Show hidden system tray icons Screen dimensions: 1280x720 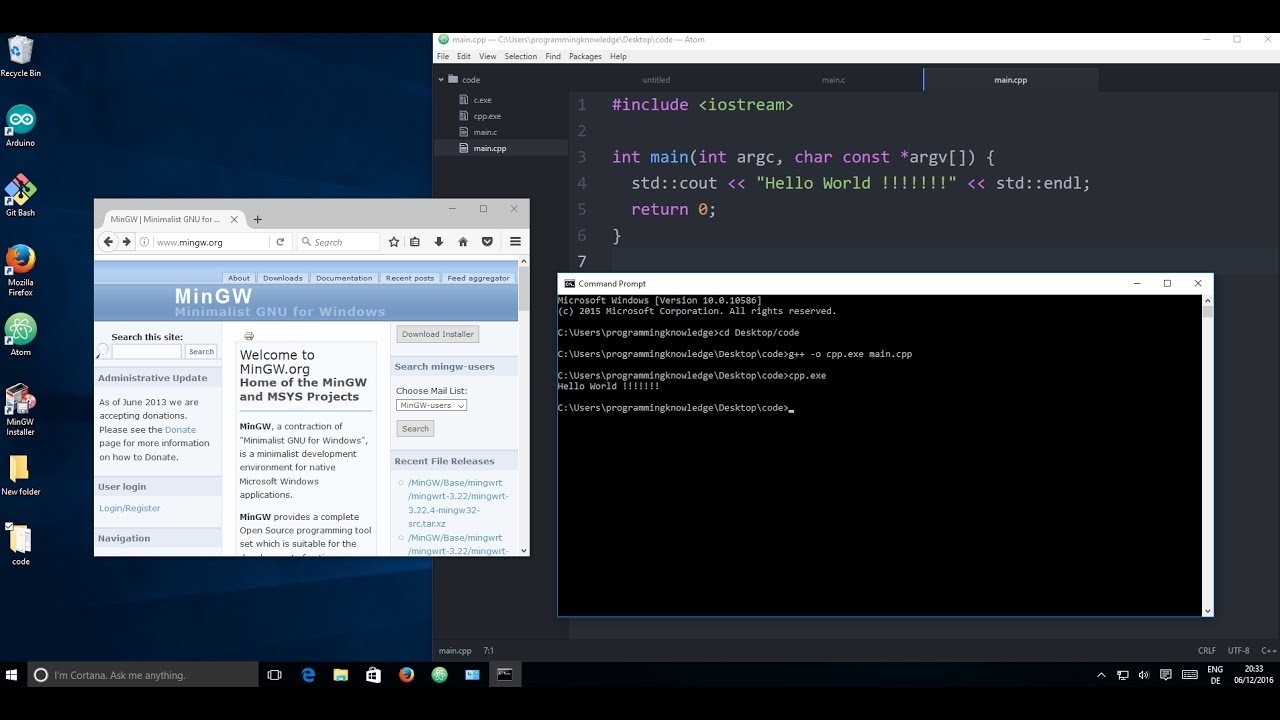pyautogui.click(x=1101, y=675)
